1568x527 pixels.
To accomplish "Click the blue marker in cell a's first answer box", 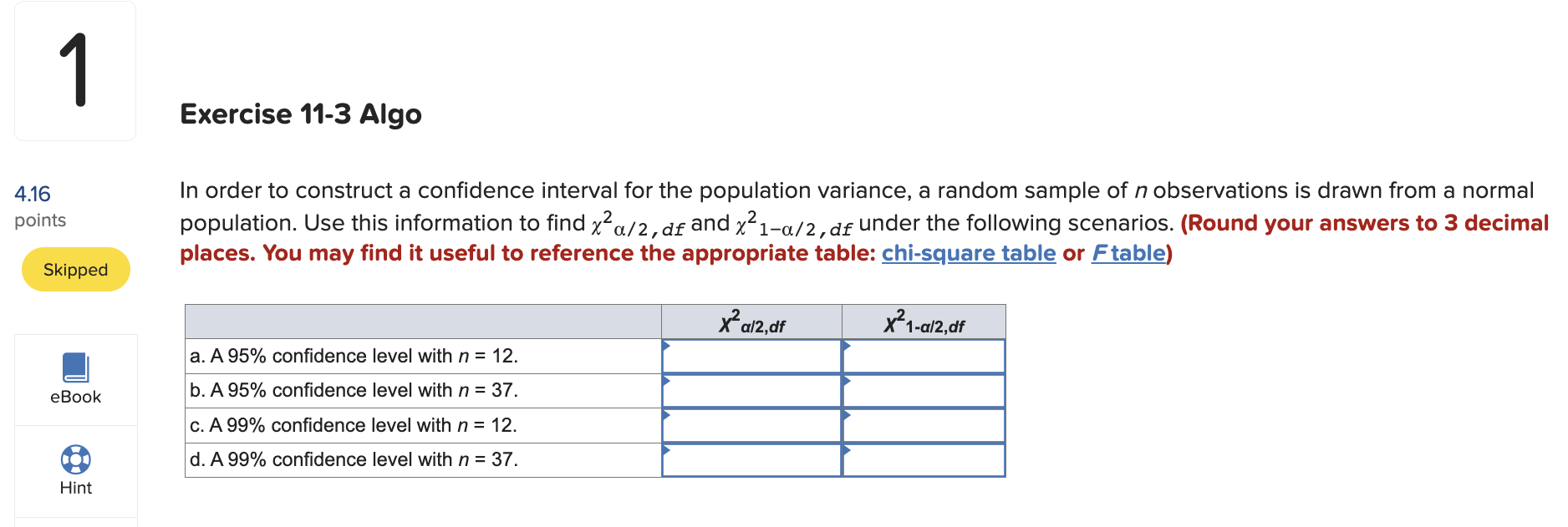I will tap(668, 344).
